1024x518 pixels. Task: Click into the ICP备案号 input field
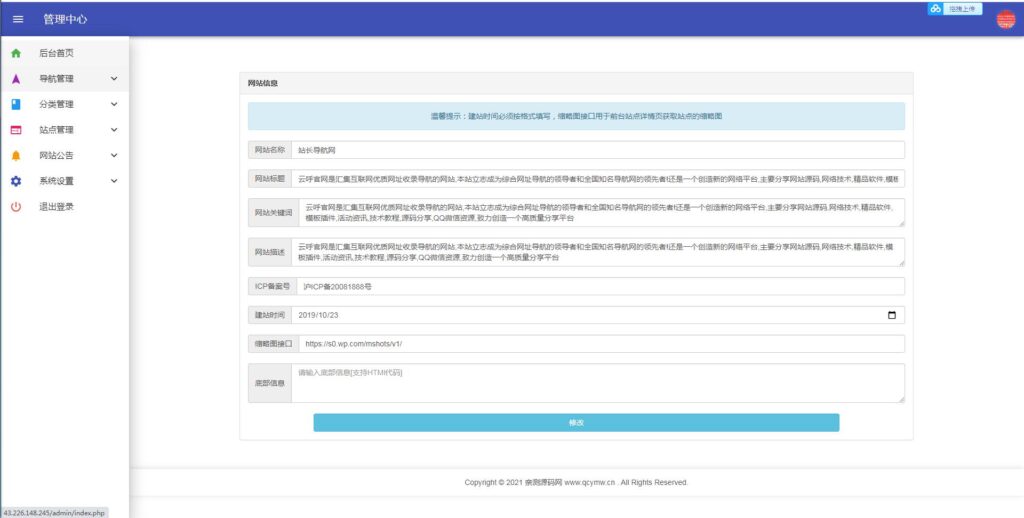click(x=601, y=286)
